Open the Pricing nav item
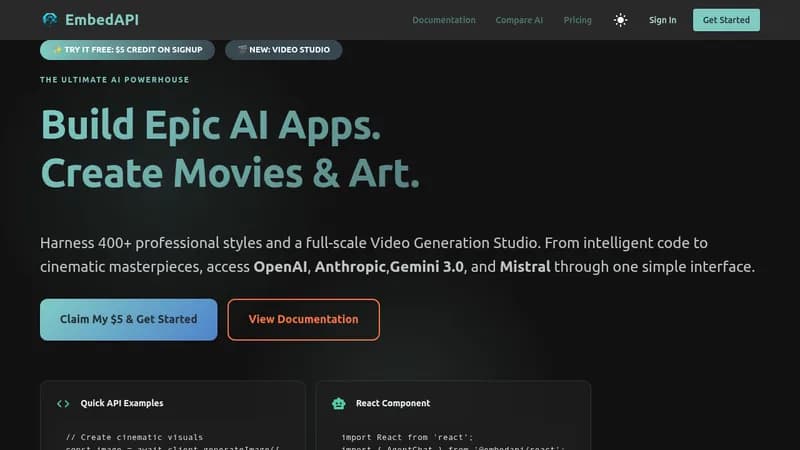This screenshot has height=450, width=800. (x=578, y=20)
